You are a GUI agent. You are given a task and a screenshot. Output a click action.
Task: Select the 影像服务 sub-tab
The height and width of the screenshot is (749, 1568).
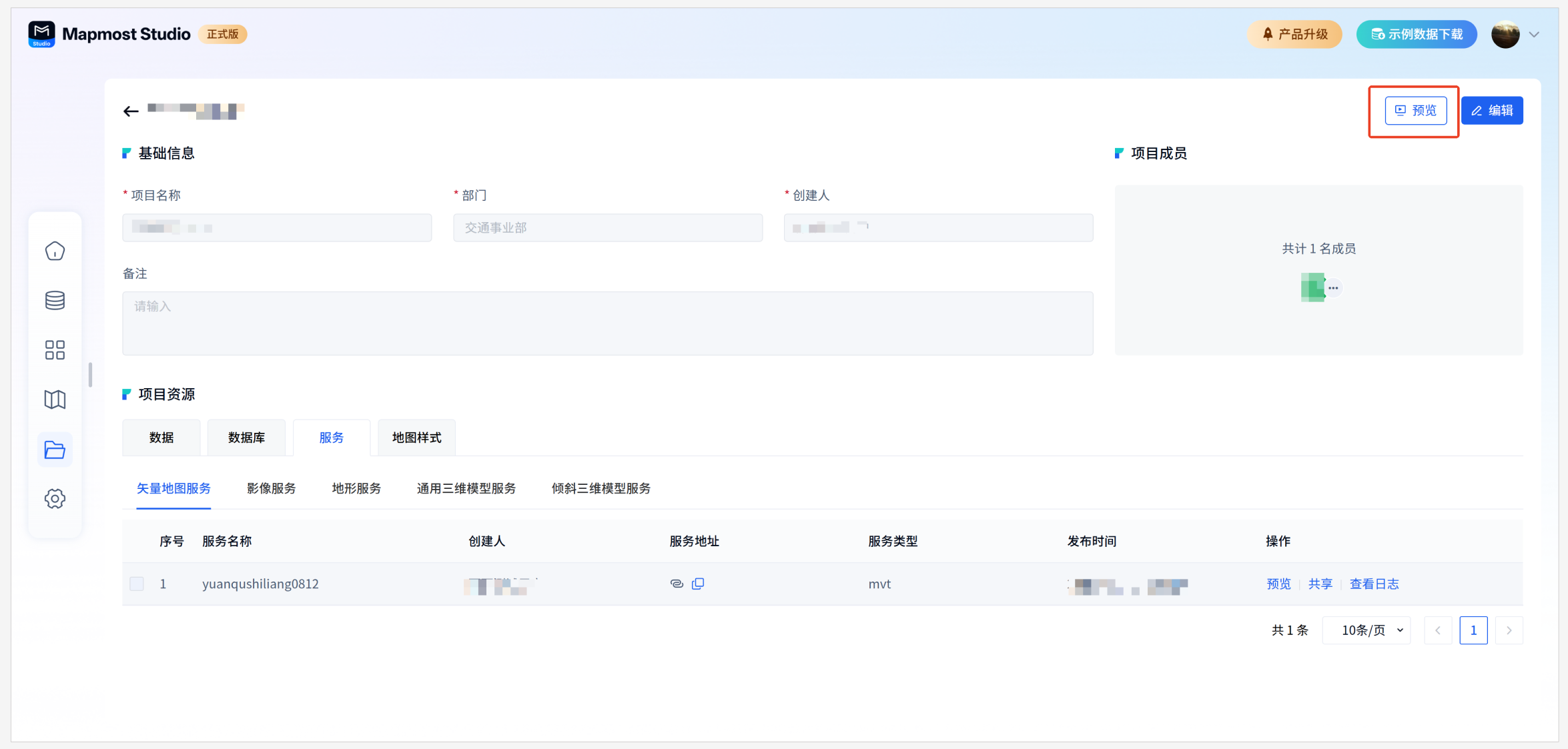(x=271, y=488)
